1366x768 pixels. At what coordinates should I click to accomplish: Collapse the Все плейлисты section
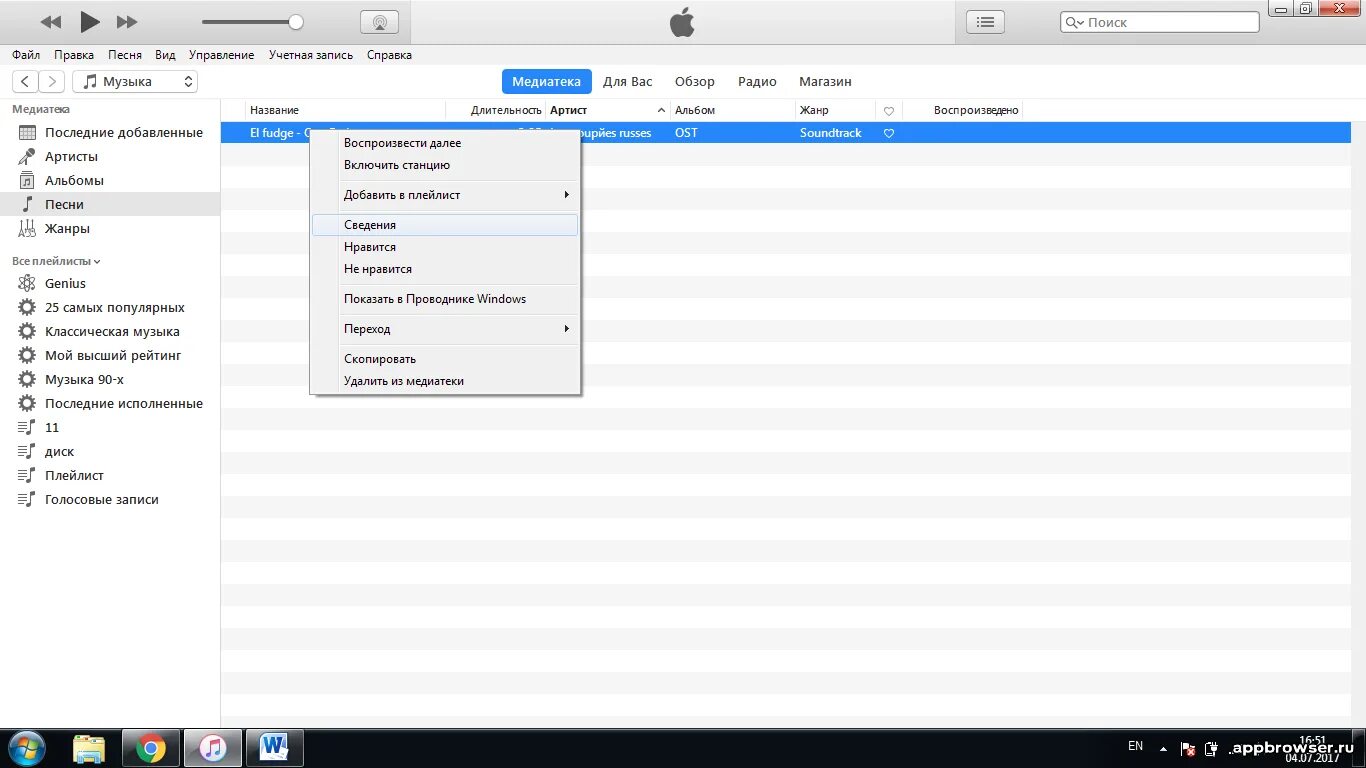[x=56, y=261]
